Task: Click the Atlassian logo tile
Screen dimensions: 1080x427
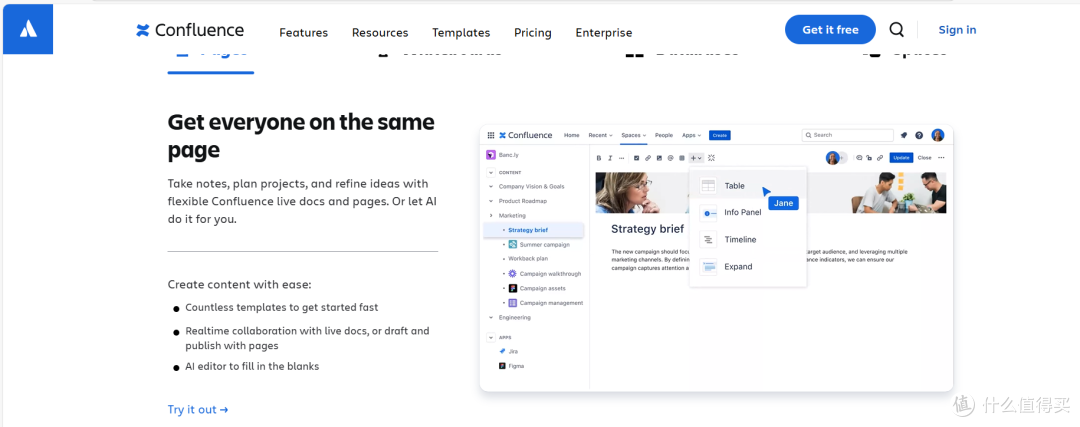Action: click(x=28, y=29)
